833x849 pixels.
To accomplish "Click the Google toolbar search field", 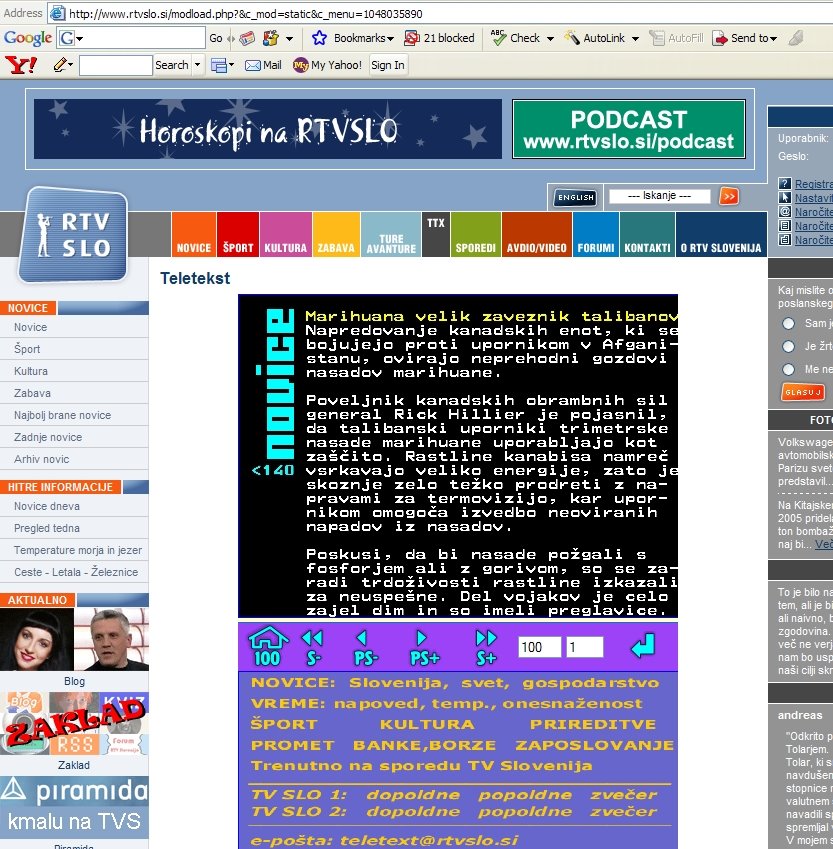I will pyautogui.click(x=144, y=38).
